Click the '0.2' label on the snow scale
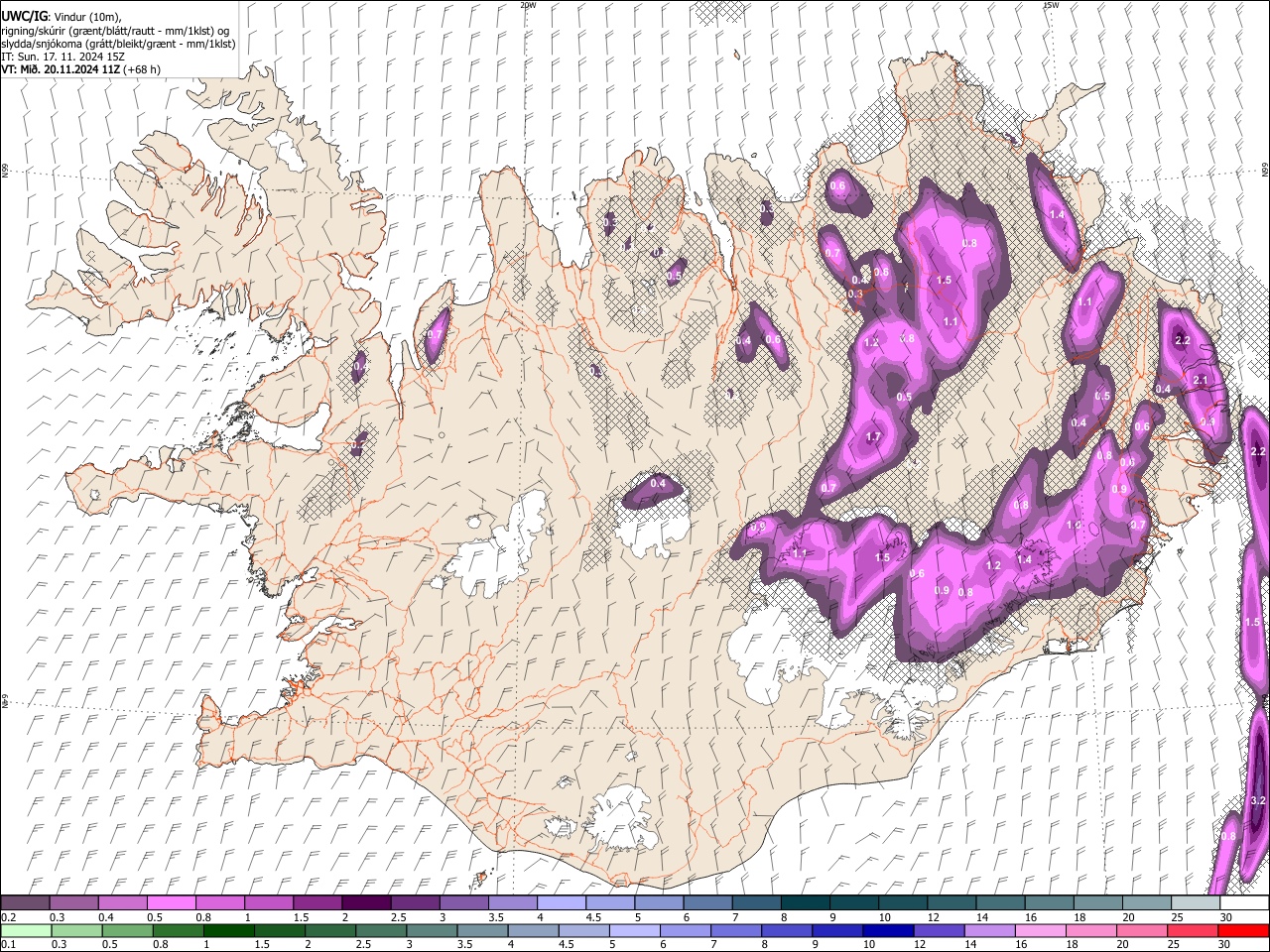 coord(8,917)
